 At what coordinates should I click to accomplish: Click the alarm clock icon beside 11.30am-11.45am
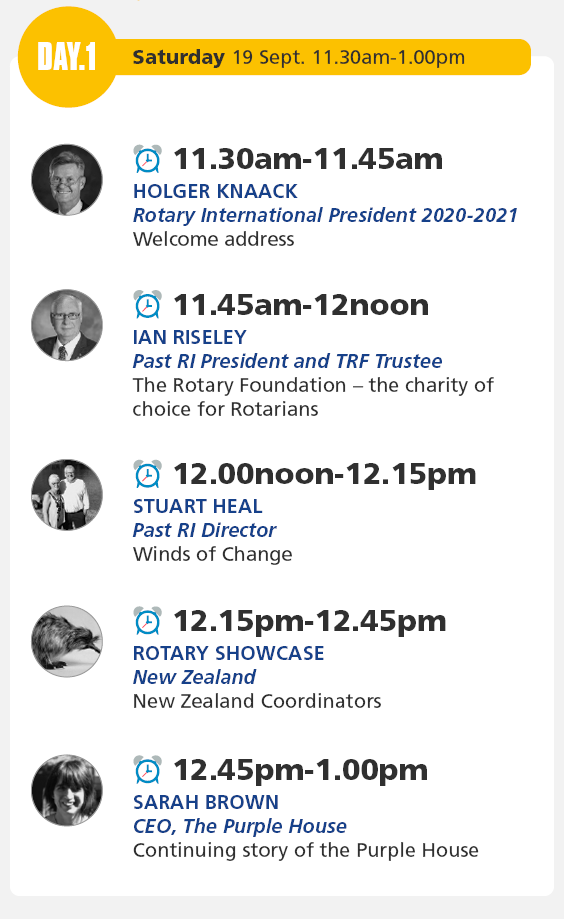point(147,159)
